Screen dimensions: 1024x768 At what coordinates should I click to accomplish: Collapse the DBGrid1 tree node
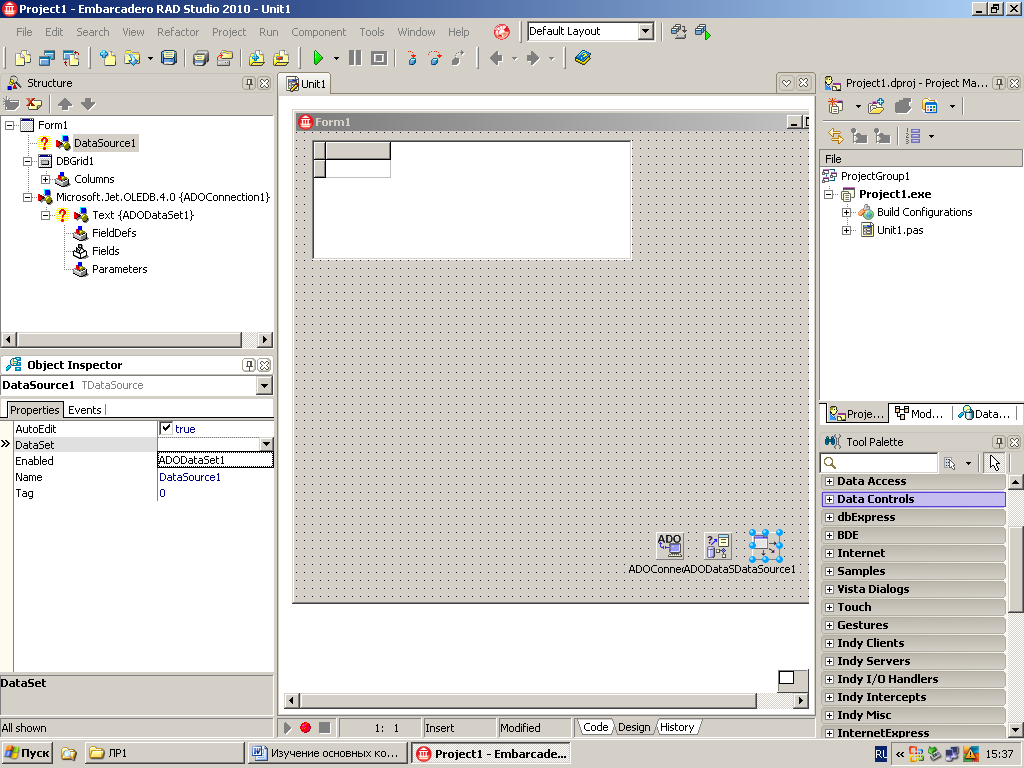[27, 161]
